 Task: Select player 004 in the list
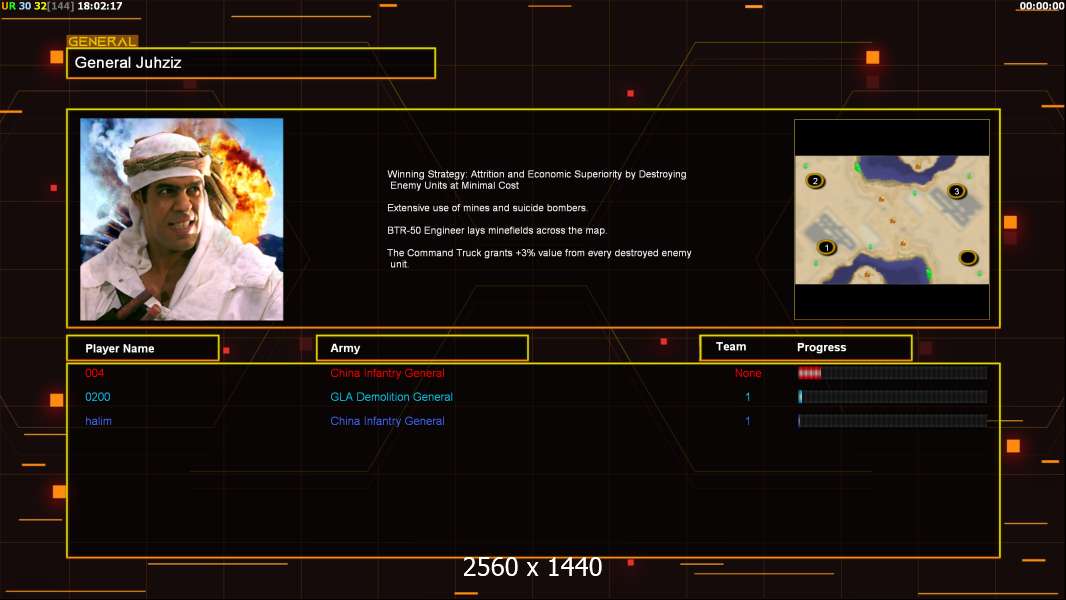(x=94, y=373)
